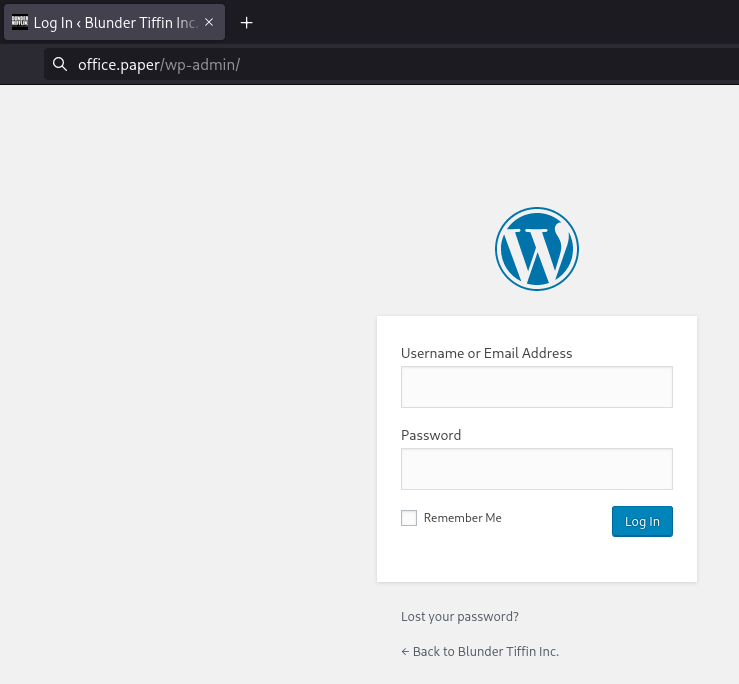The width and height of the screenshot is (739, 684).
Task: Click the WordPress logo above the login form
Action: 536,249
